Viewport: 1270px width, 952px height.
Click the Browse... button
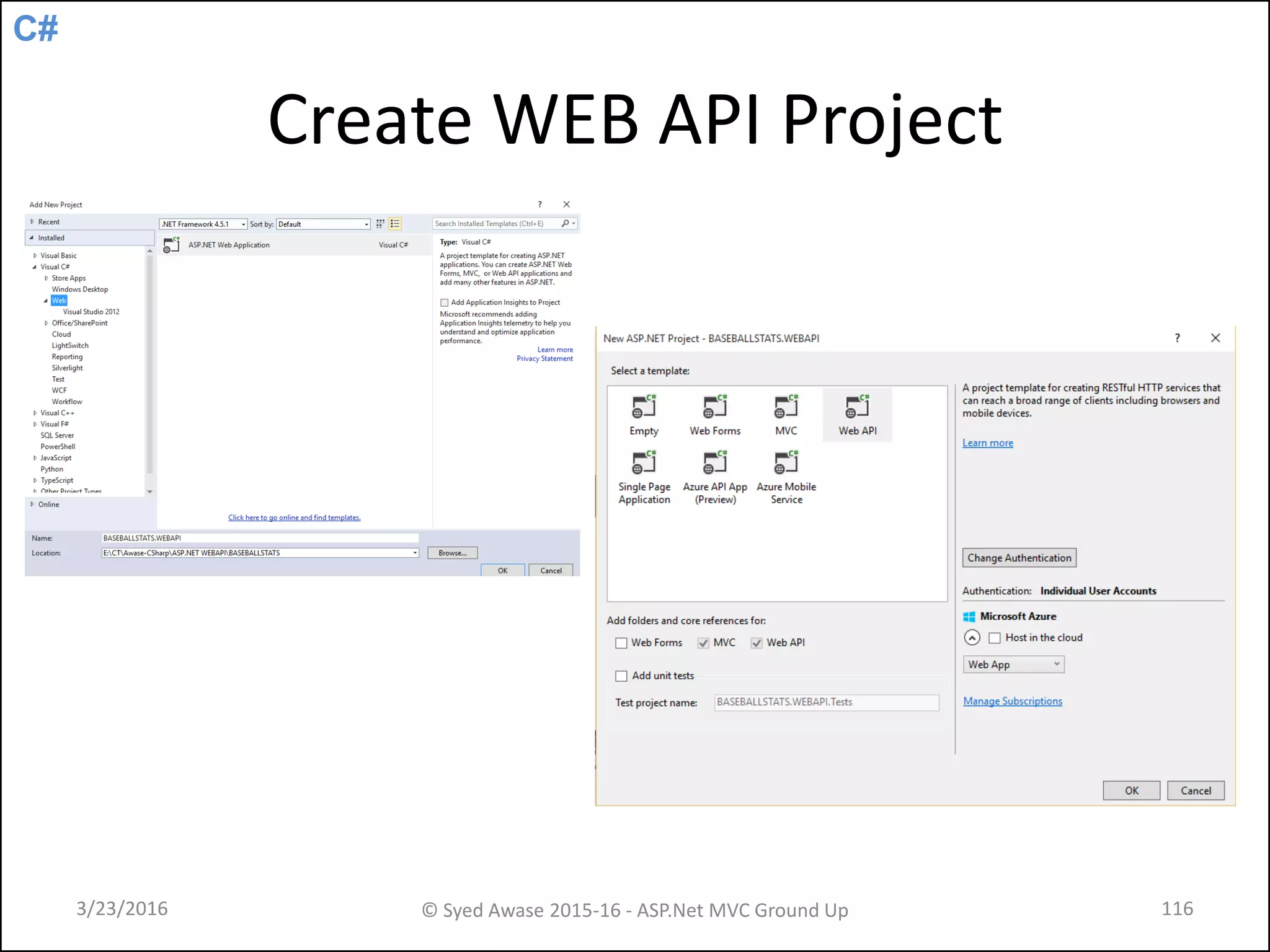tap(452, 553)
